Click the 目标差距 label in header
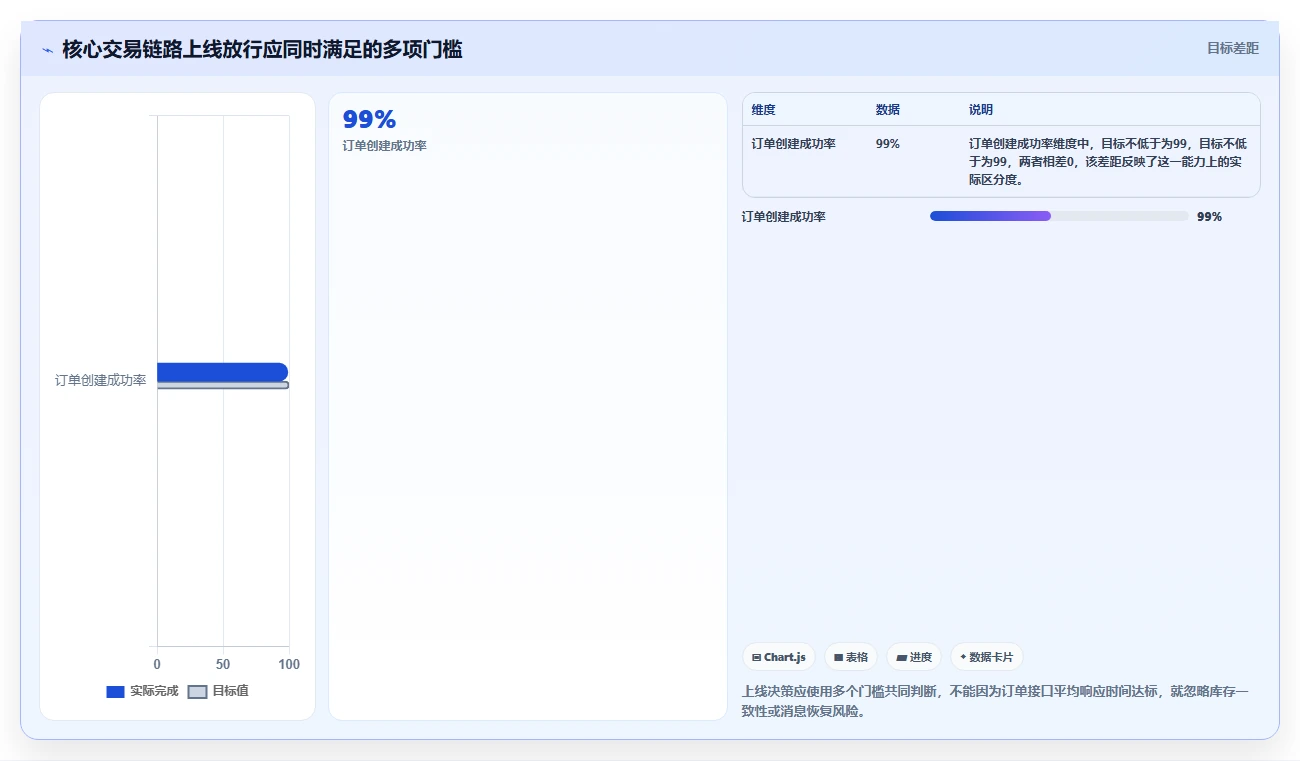The width and height of the screenshot is (1300, 761). [x=1232, y=48]
